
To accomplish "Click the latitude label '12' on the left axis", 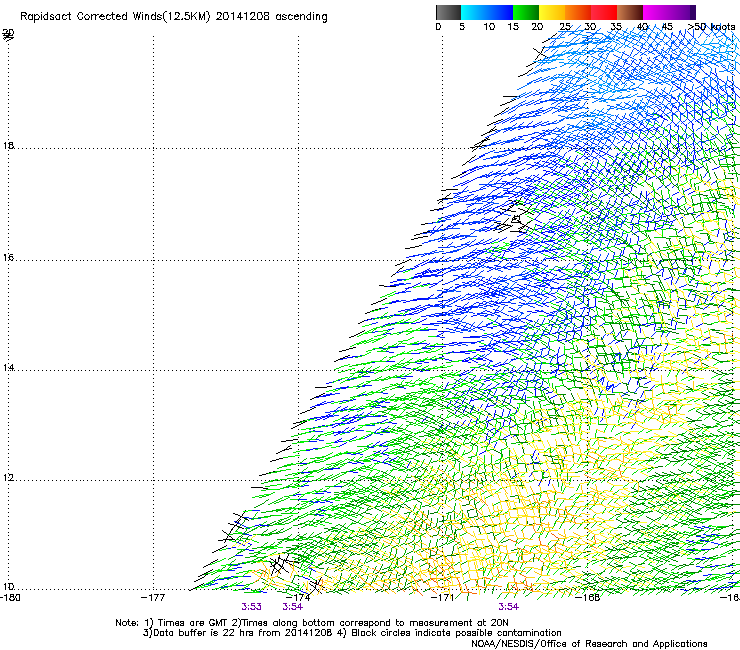I will coord(8,478).
